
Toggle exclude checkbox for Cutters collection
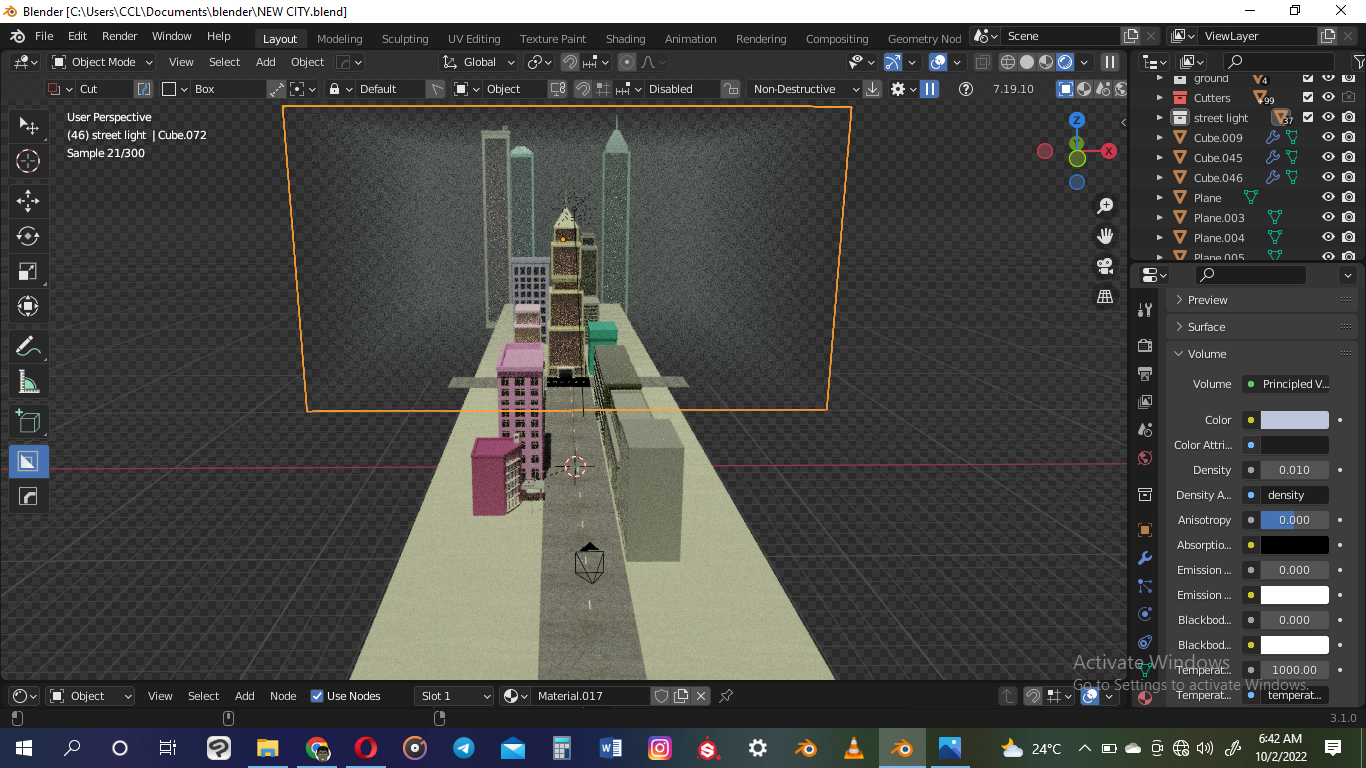point(1308,97)
